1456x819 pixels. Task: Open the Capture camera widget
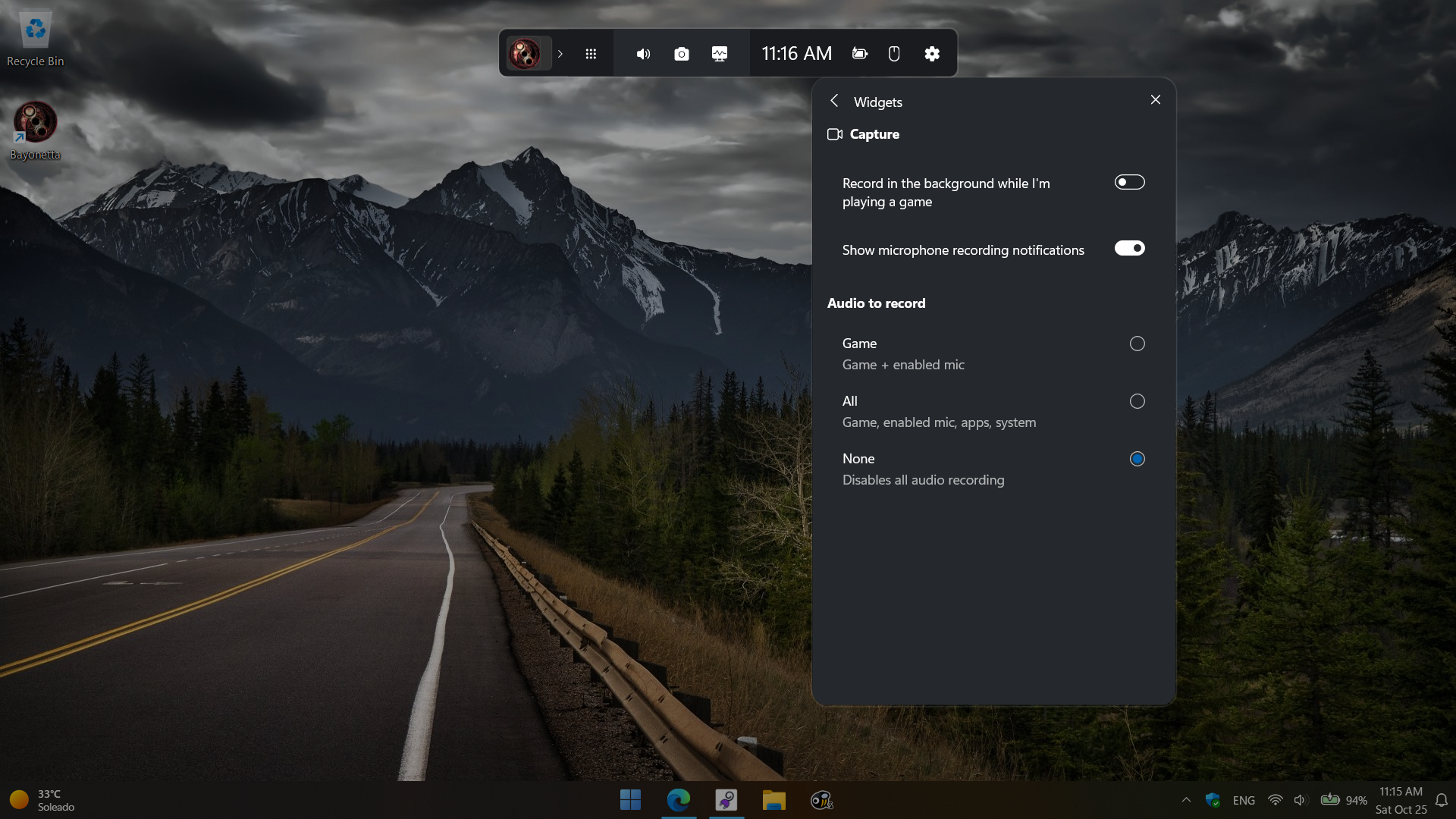[681, 54]
